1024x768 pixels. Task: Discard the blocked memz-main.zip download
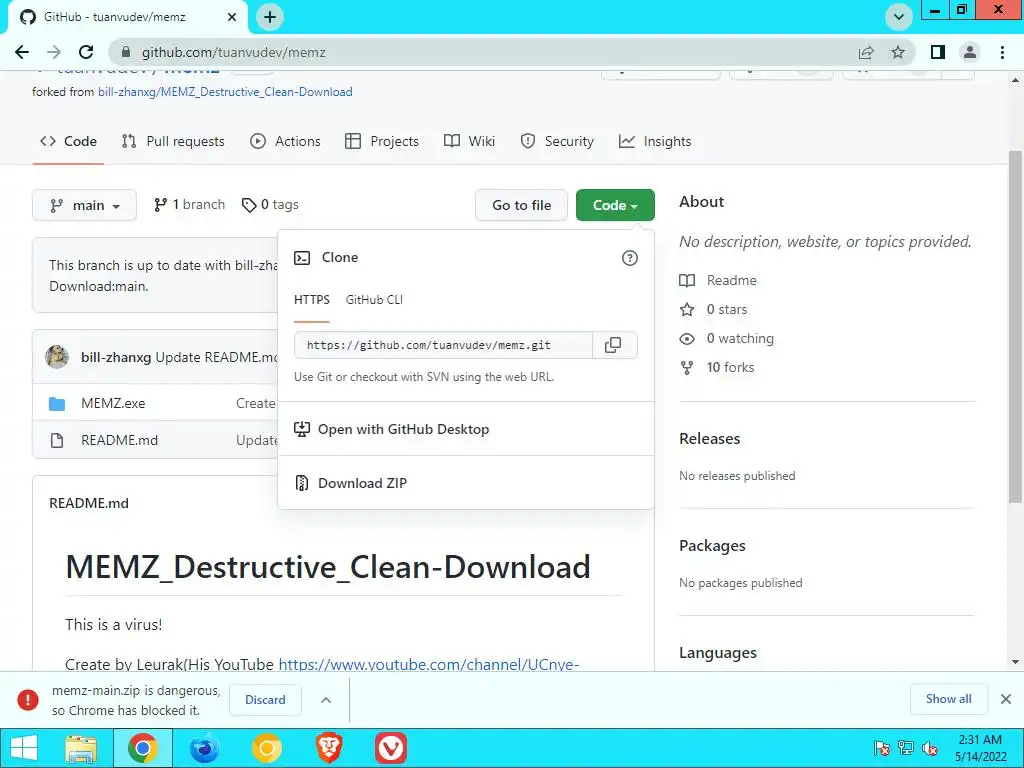(265, 699)
